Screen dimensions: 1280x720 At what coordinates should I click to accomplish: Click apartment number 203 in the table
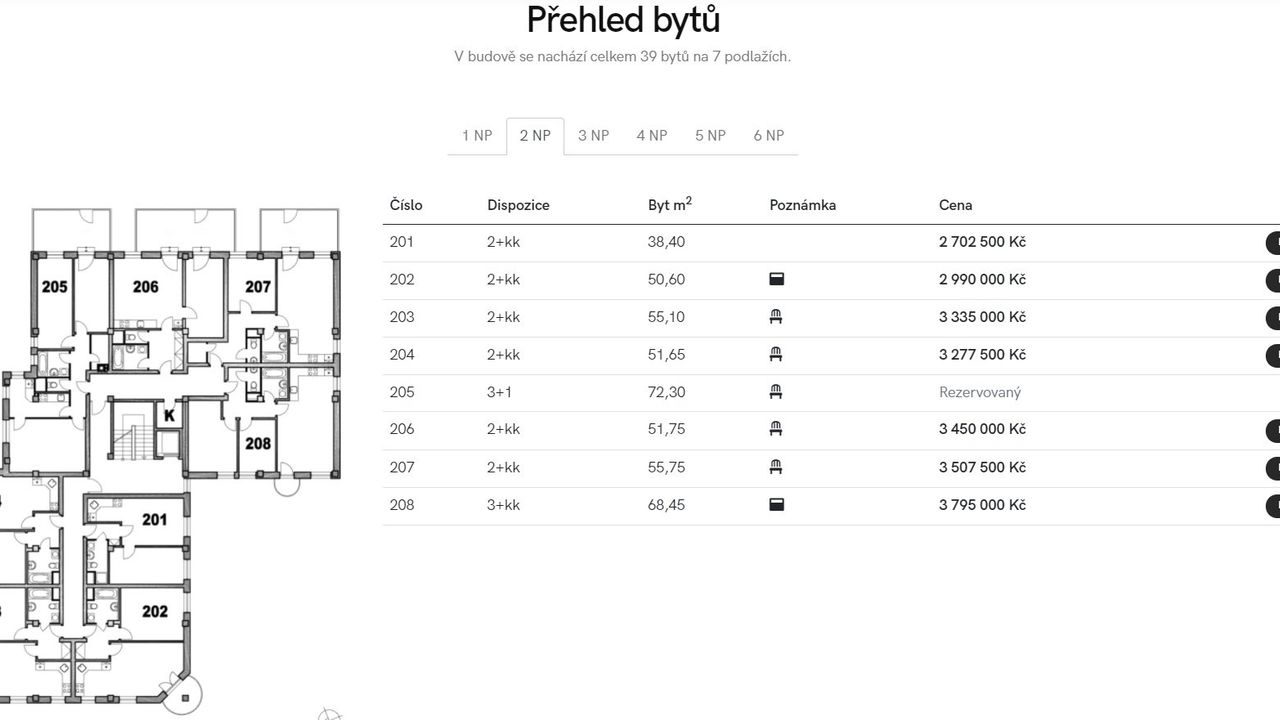point(402,317)
